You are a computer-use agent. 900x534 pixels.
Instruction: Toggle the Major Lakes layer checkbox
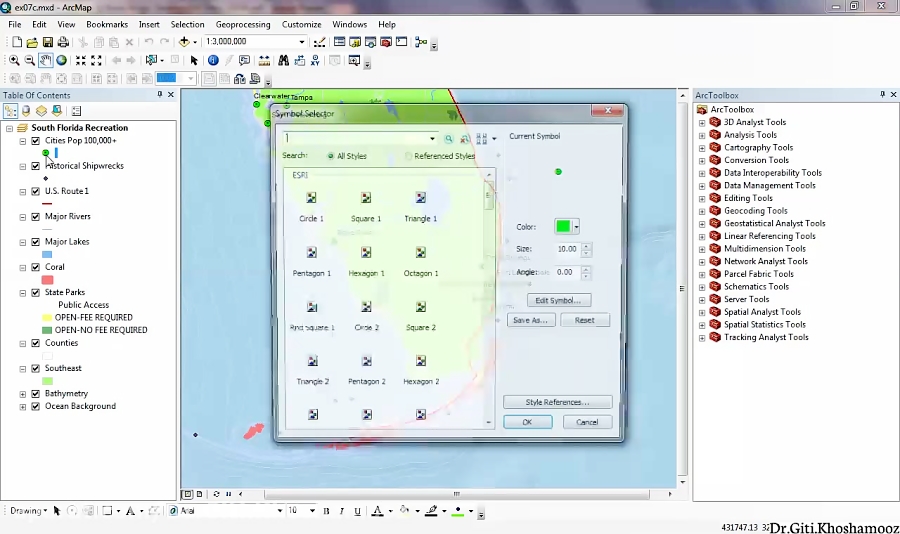click(36, 242)
